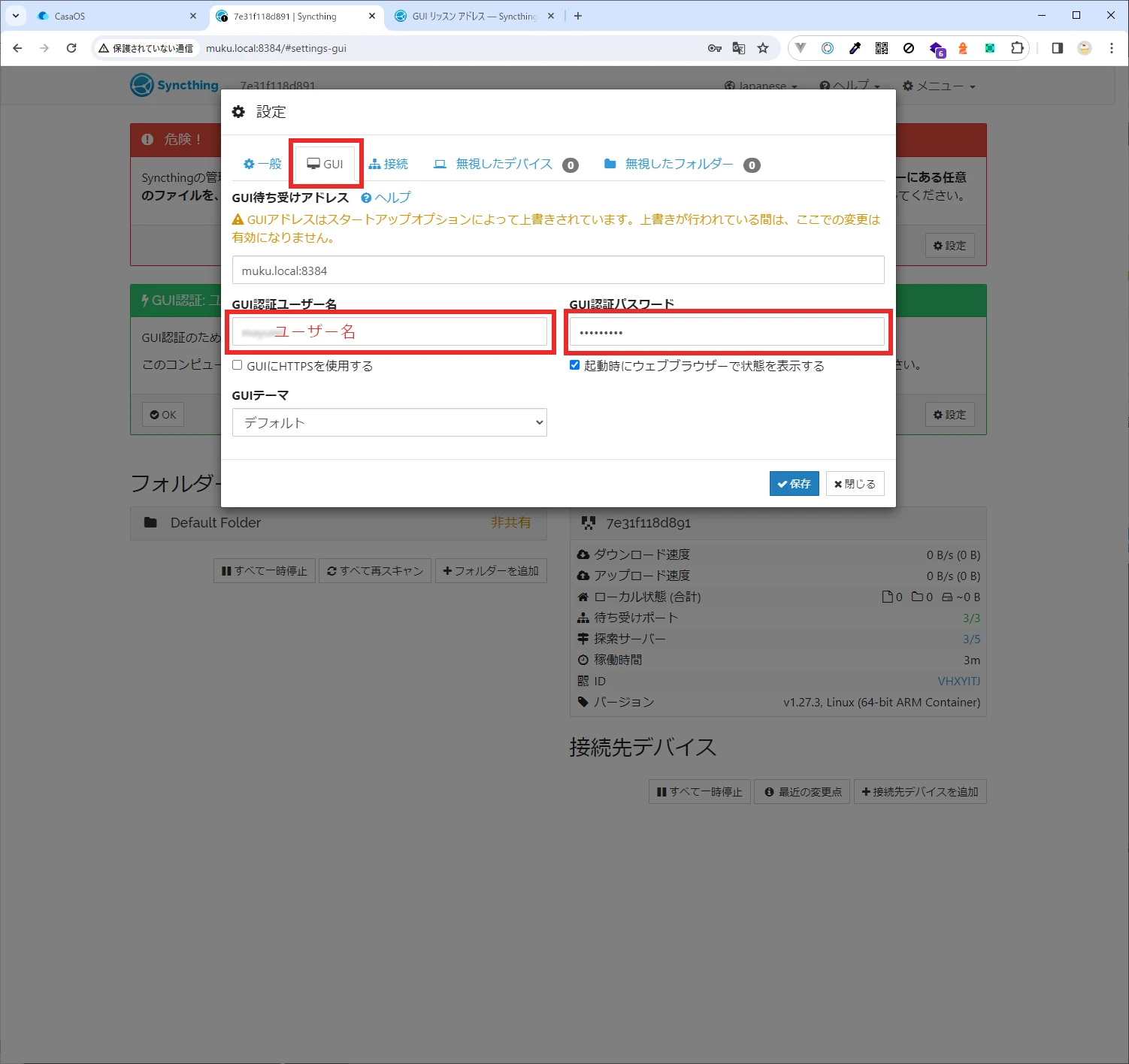Image resolution: width=1129 pixels, height=1064 pixels.
Task: Open a new browser tab
Action: [577, 16]
